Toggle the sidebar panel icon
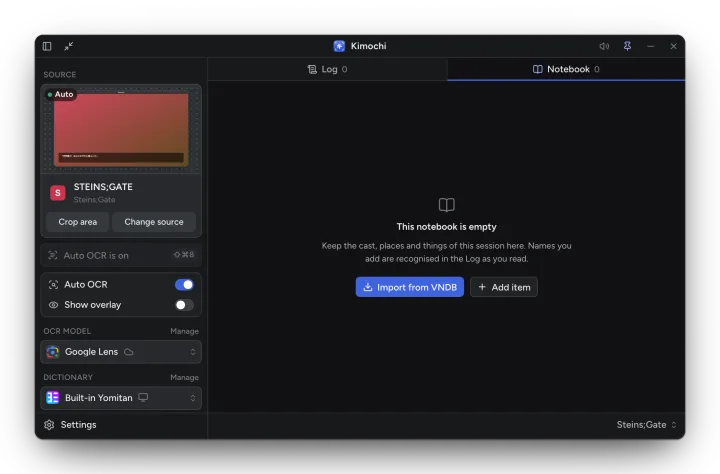Viewport: 720px width, 474px height. 47,46
